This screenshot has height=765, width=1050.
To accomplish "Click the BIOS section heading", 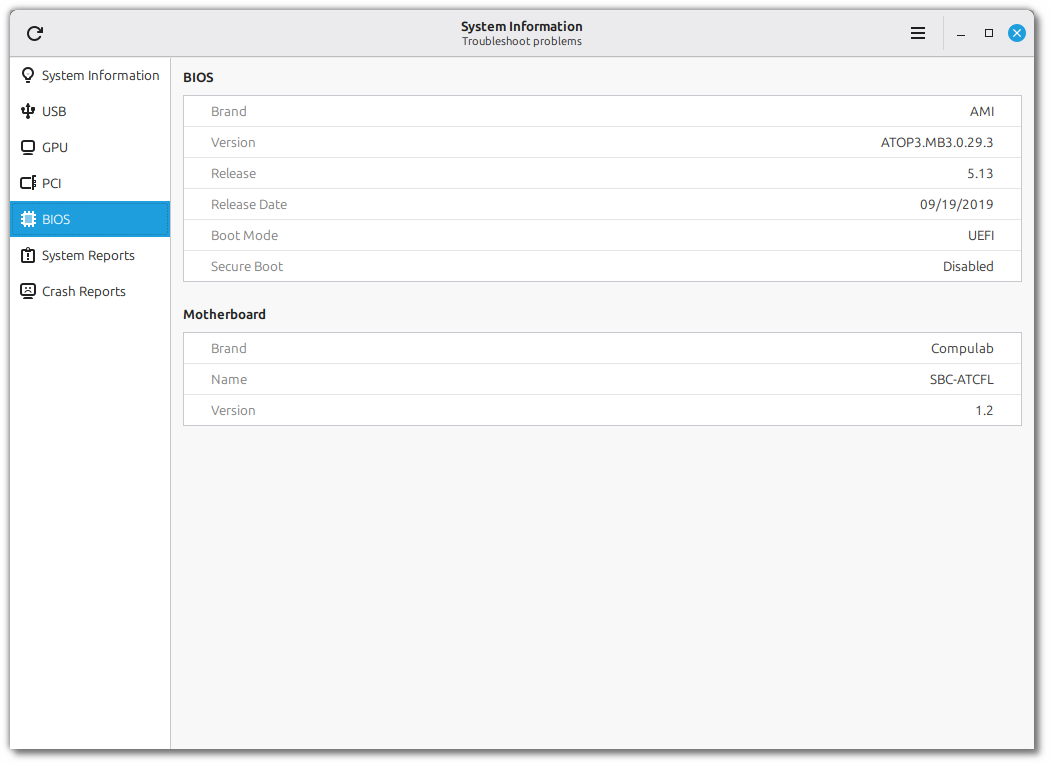I will [x=198, y=77].
